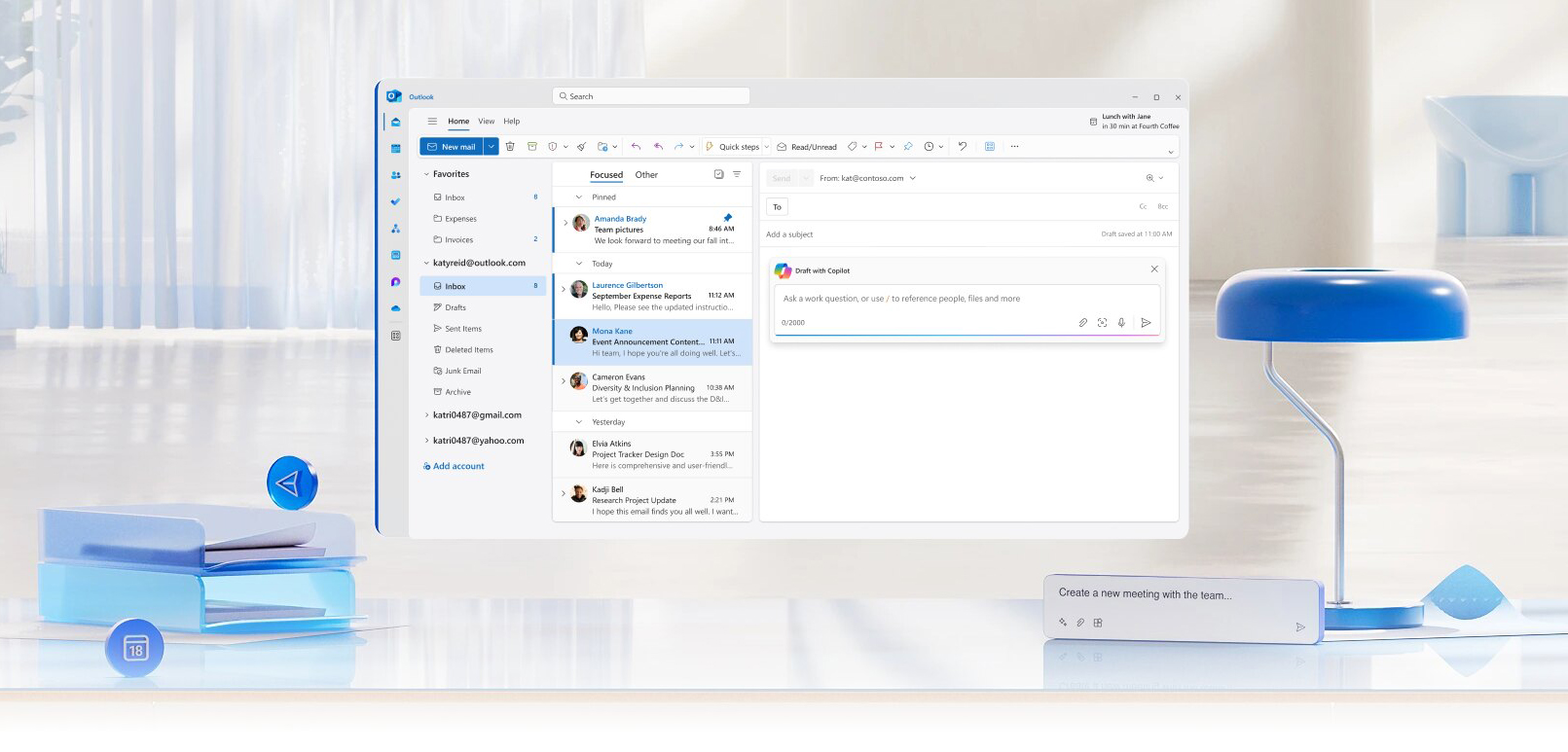Collapse the Pinned group header
The height and width of the screenshot is (752, 1568).
click(579, 197)
